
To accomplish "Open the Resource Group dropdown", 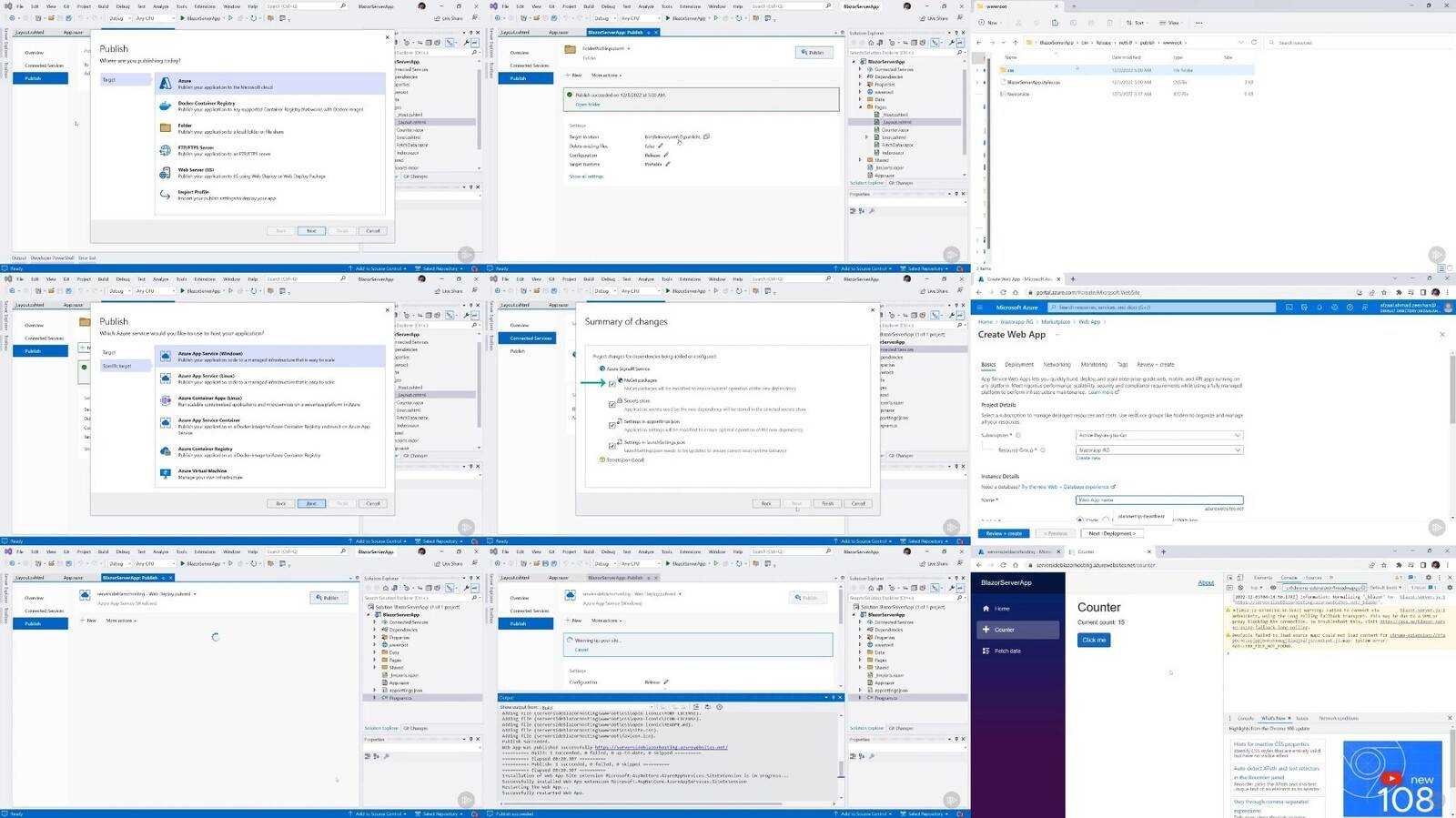I will click(1158, 450).
